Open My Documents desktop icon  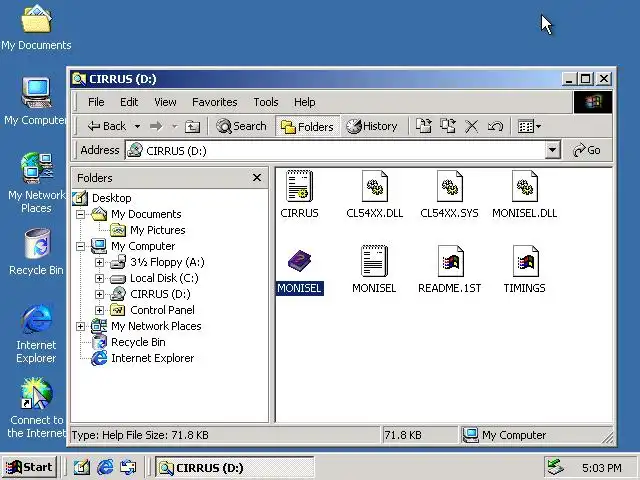[x=36, y=27]
